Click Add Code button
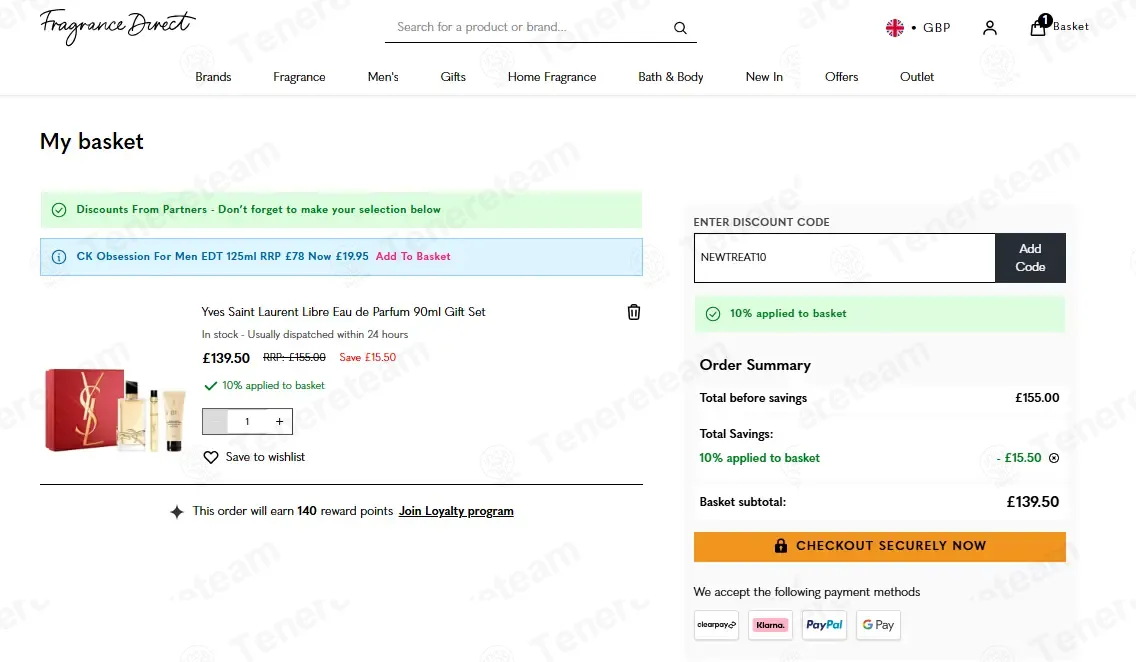Viewport: 1136px width, 662px height. pos(1030,258)
